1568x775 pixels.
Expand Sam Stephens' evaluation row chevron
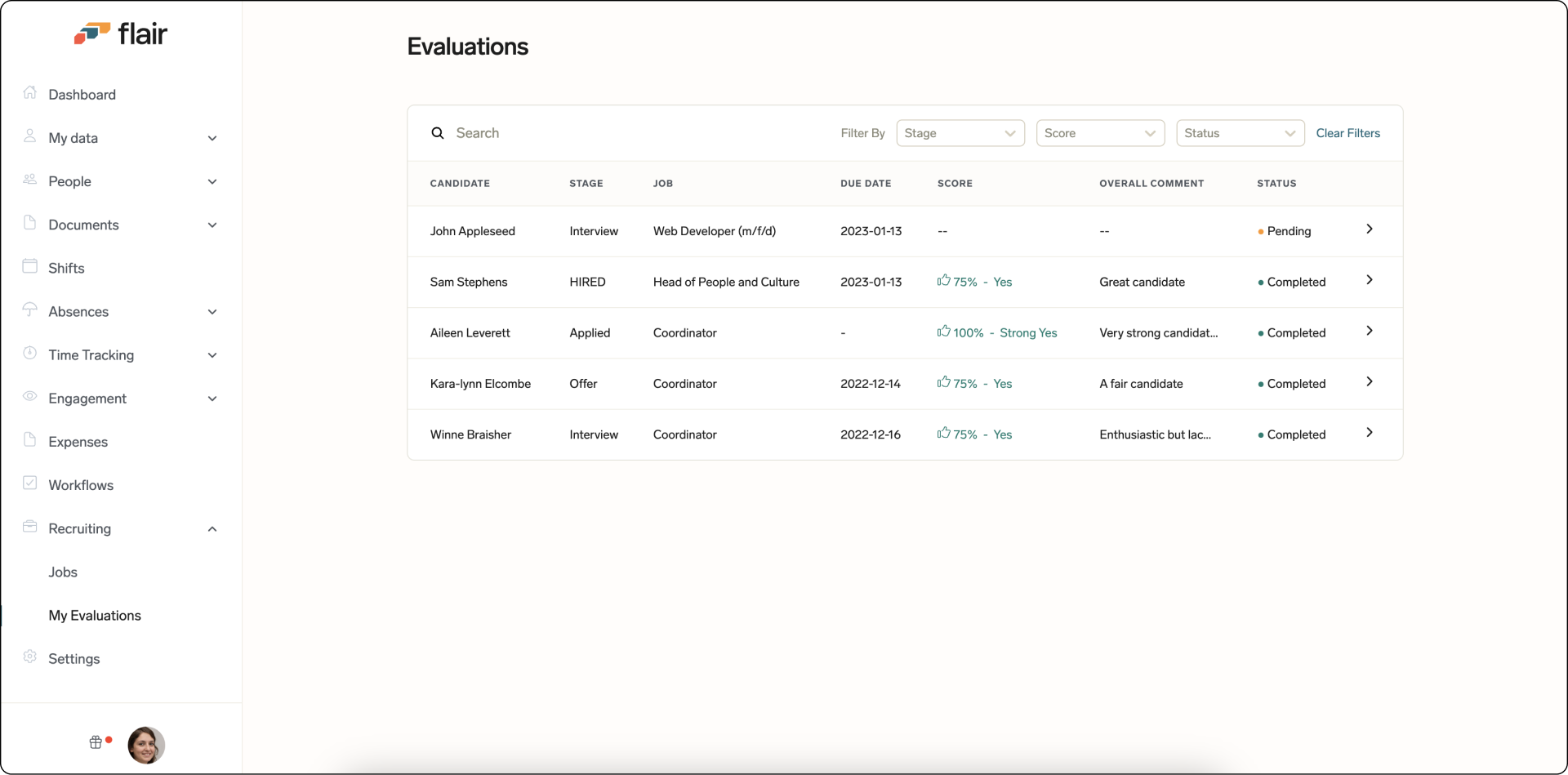pyautogui.click(x=1370, y=280)
